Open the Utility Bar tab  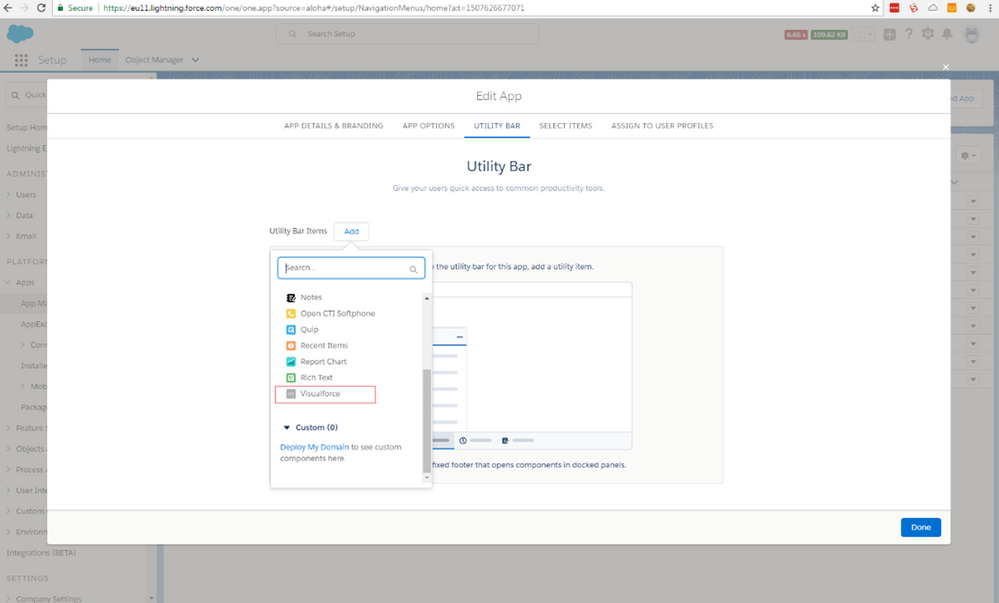coord(497,126)
